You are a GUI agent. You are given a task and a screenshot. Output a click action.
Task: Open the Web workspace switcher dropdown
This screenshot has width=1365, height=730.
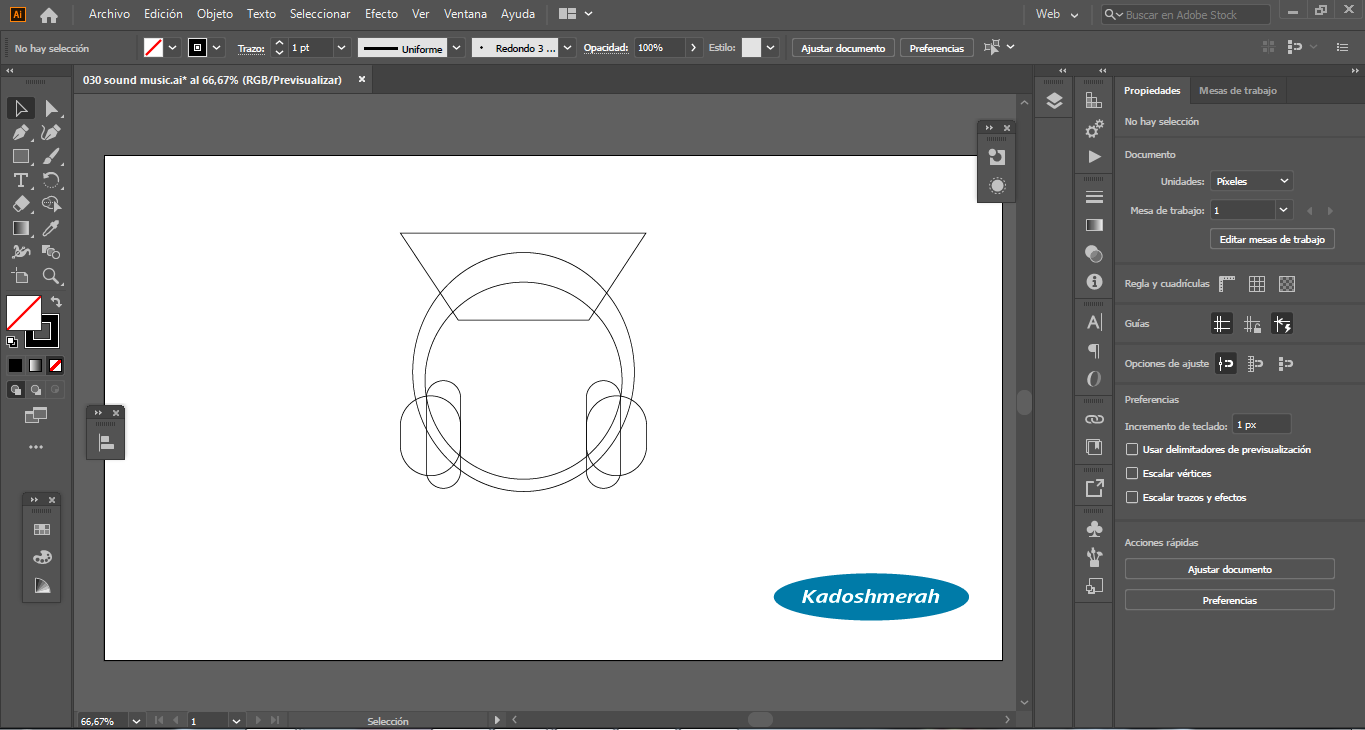point(1058,15)
